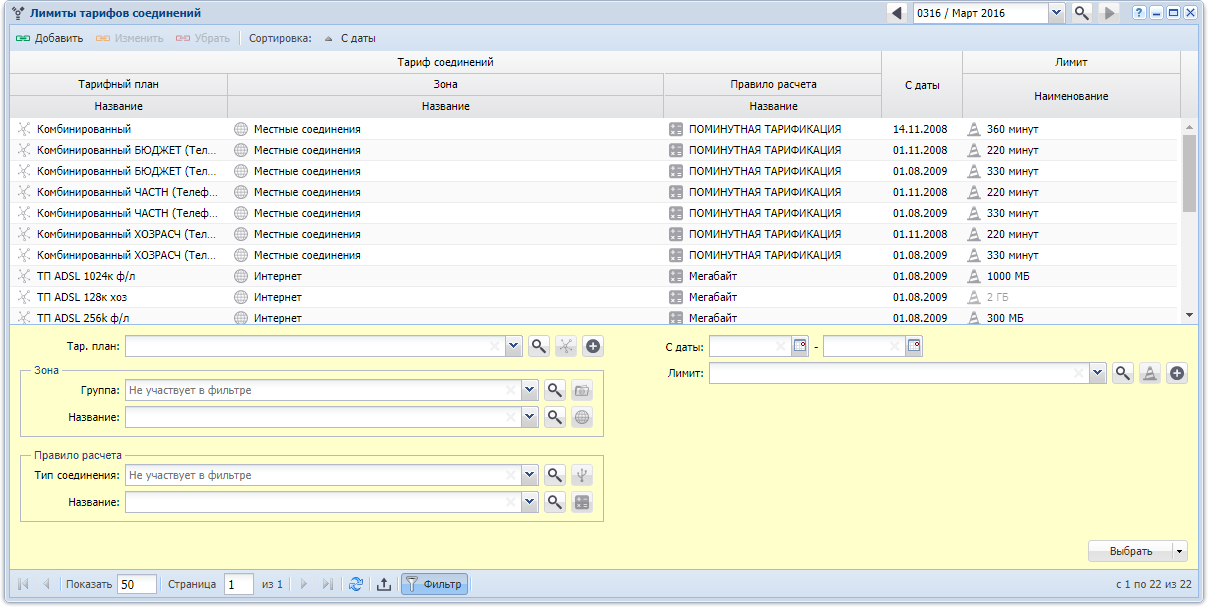Click the С даты column header
The width and height of the screenshot is (1208, 607).
pyautogui.click(x=922, y=85)
